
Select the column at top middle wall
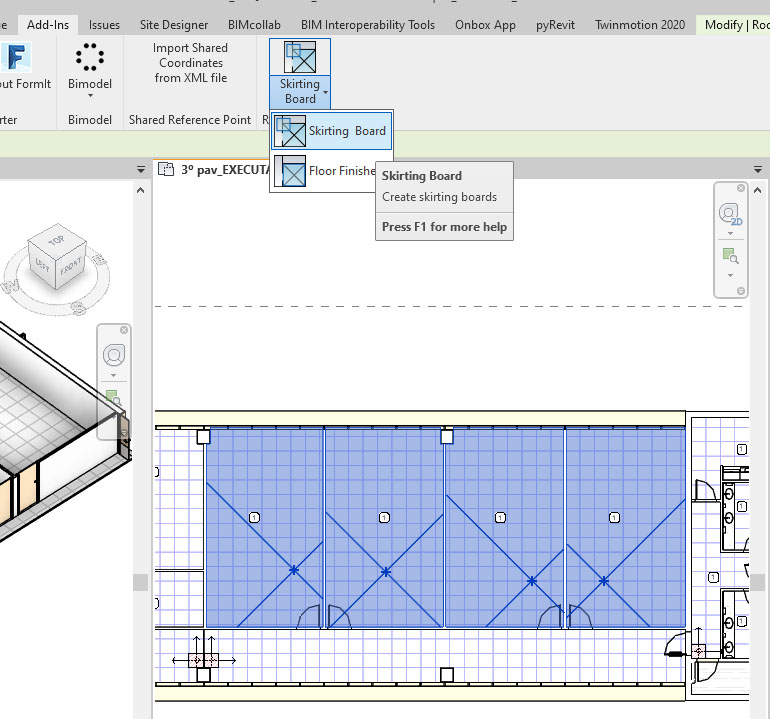[447, 437]
